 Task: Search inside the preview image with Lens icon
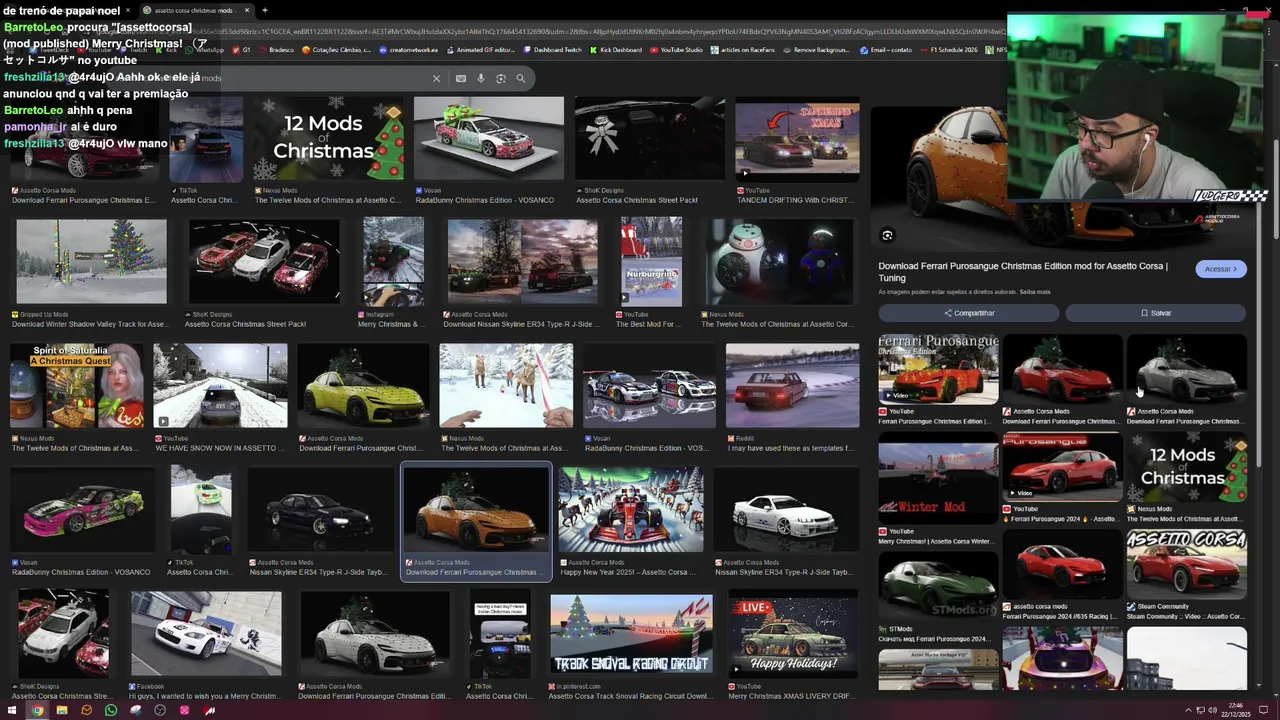pos(887,235)
